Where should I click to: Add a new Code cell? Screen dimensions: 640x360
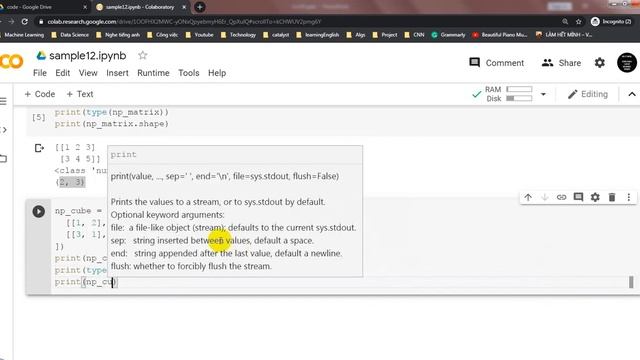(40, 94)
